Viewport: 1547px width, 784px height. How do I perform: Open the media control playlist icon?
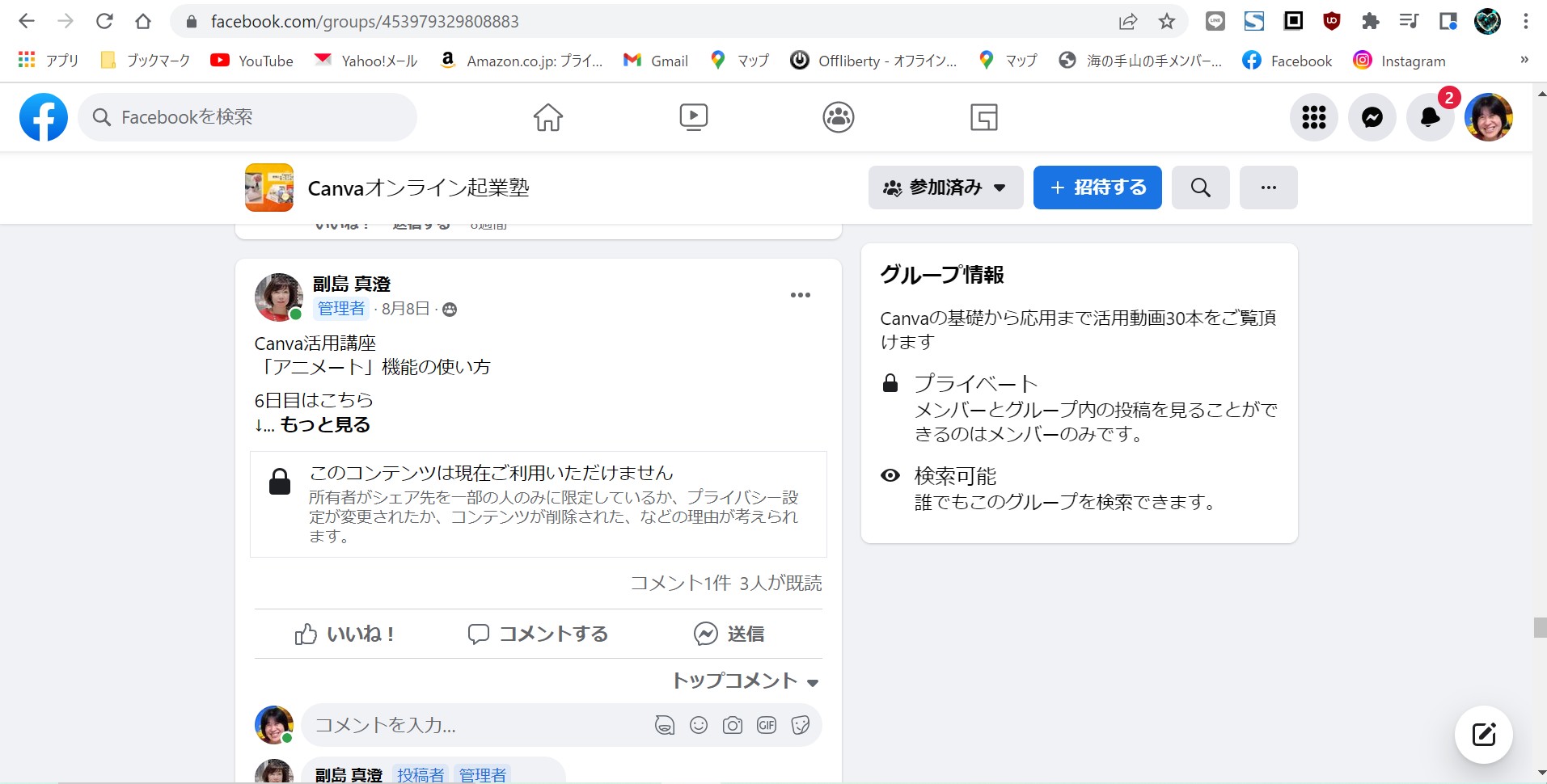tap(1409, 21)
